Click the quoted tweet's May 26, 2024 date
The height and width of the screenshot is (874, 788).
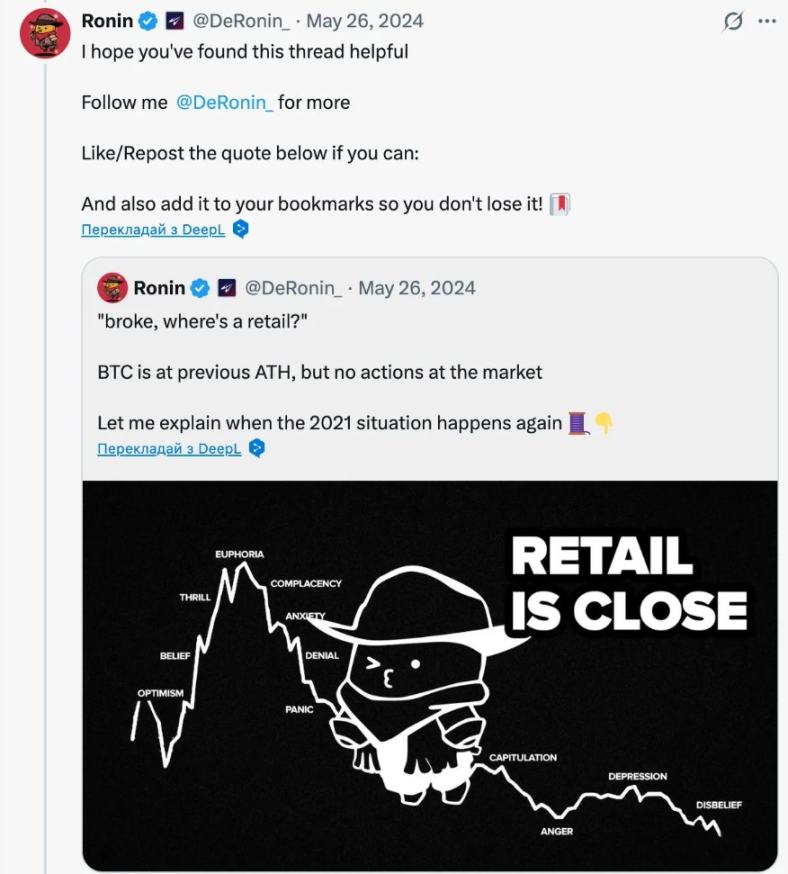(x=417, y=288)
